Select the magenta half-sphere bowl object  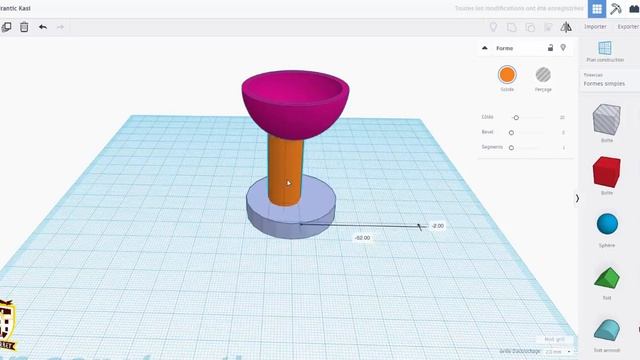295,104
